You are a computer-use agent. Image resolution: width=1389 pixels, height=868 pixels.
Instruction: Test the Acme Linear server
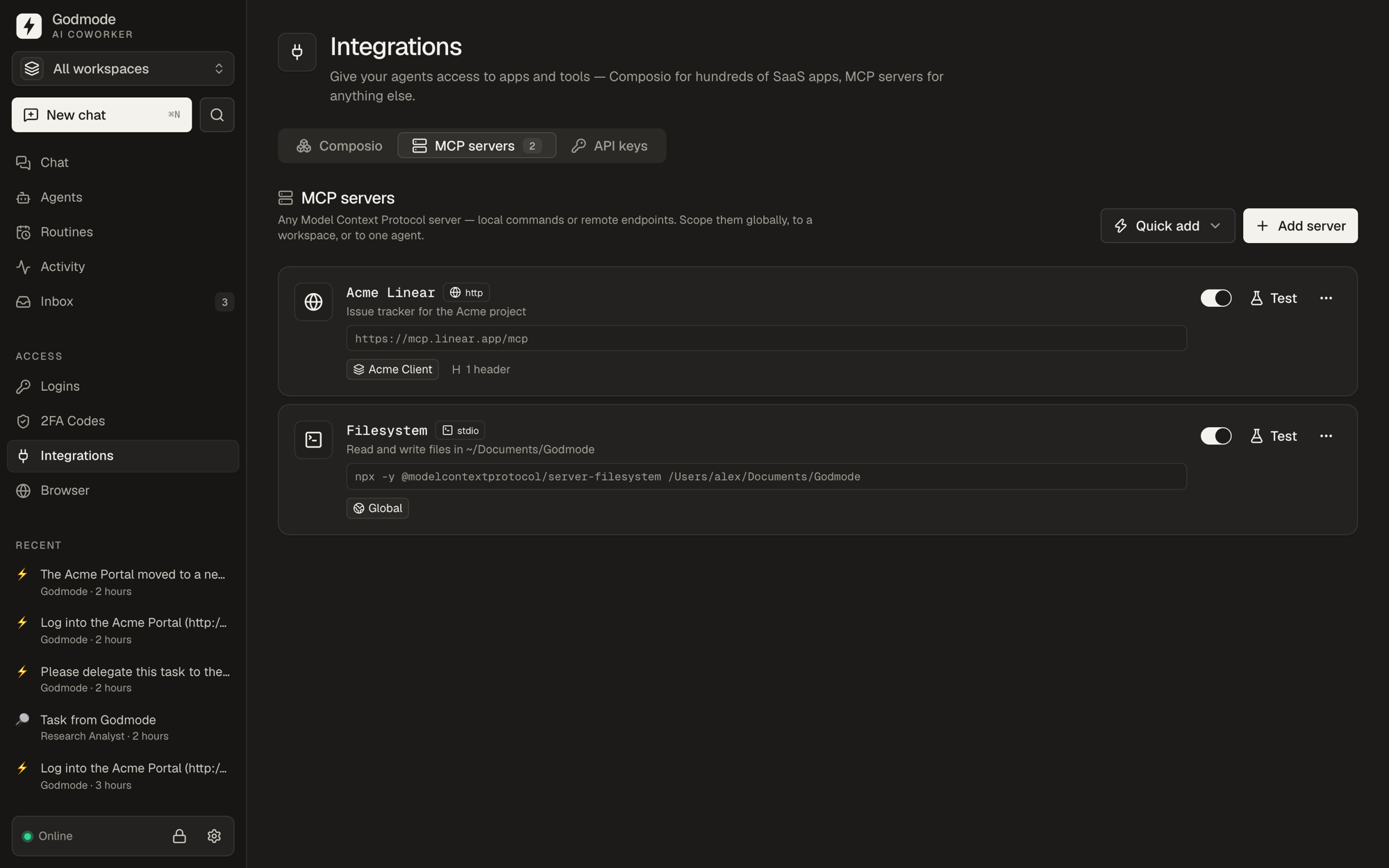coord(1273,298)
